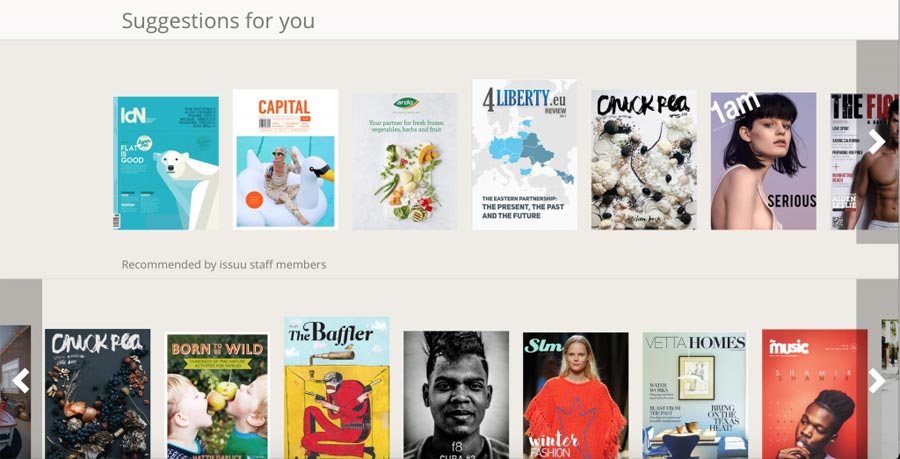Open the Slm winter fashion magazine
This screenshot has height=459, width=900.
[x=576, y=395]
